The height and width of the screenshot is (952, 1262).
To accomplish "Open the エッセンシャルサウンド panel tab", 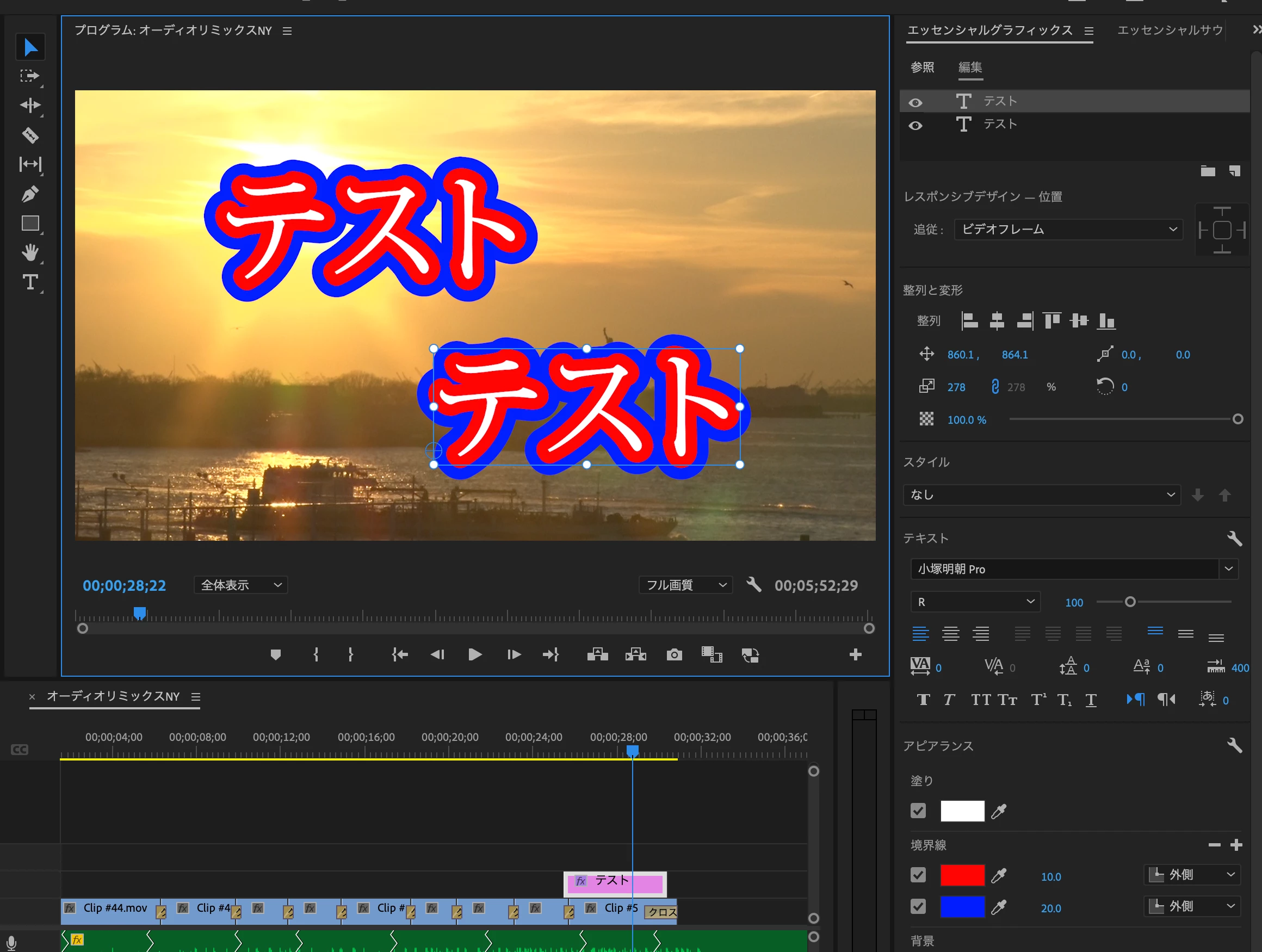I will [1170, 30].
